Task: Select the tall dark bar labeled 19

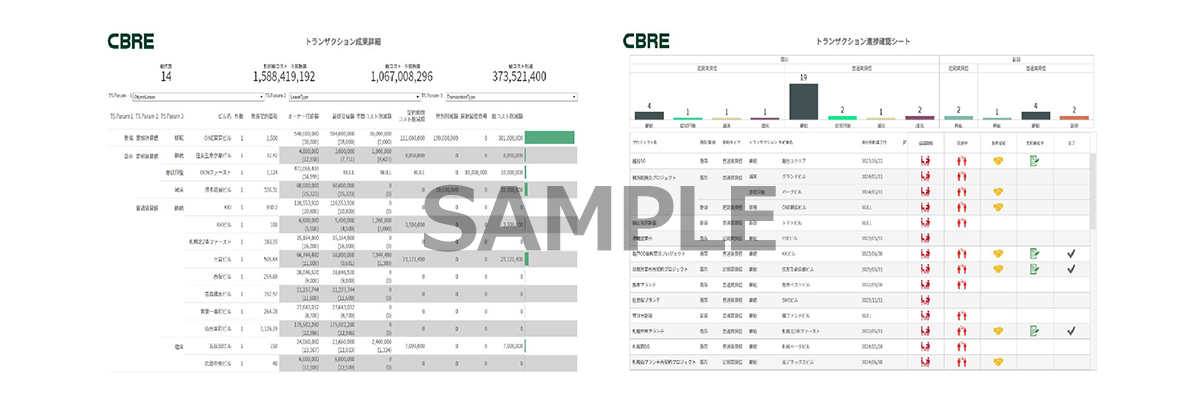Action: pyautogui.click(x=804, y=102)
